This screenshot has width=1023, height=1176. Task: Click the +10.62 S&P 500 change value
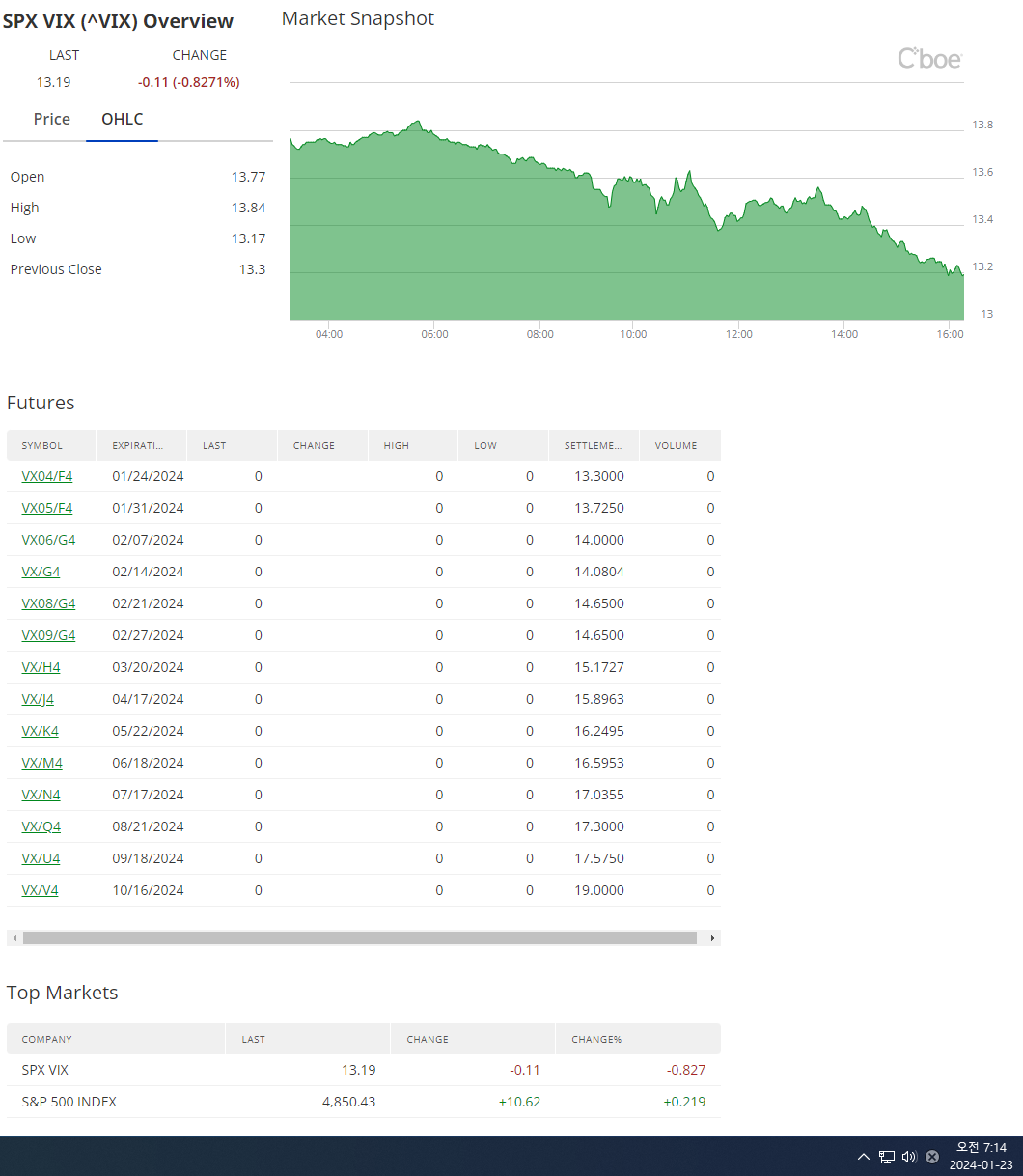pyautogui.click(x=519, y=1102)
